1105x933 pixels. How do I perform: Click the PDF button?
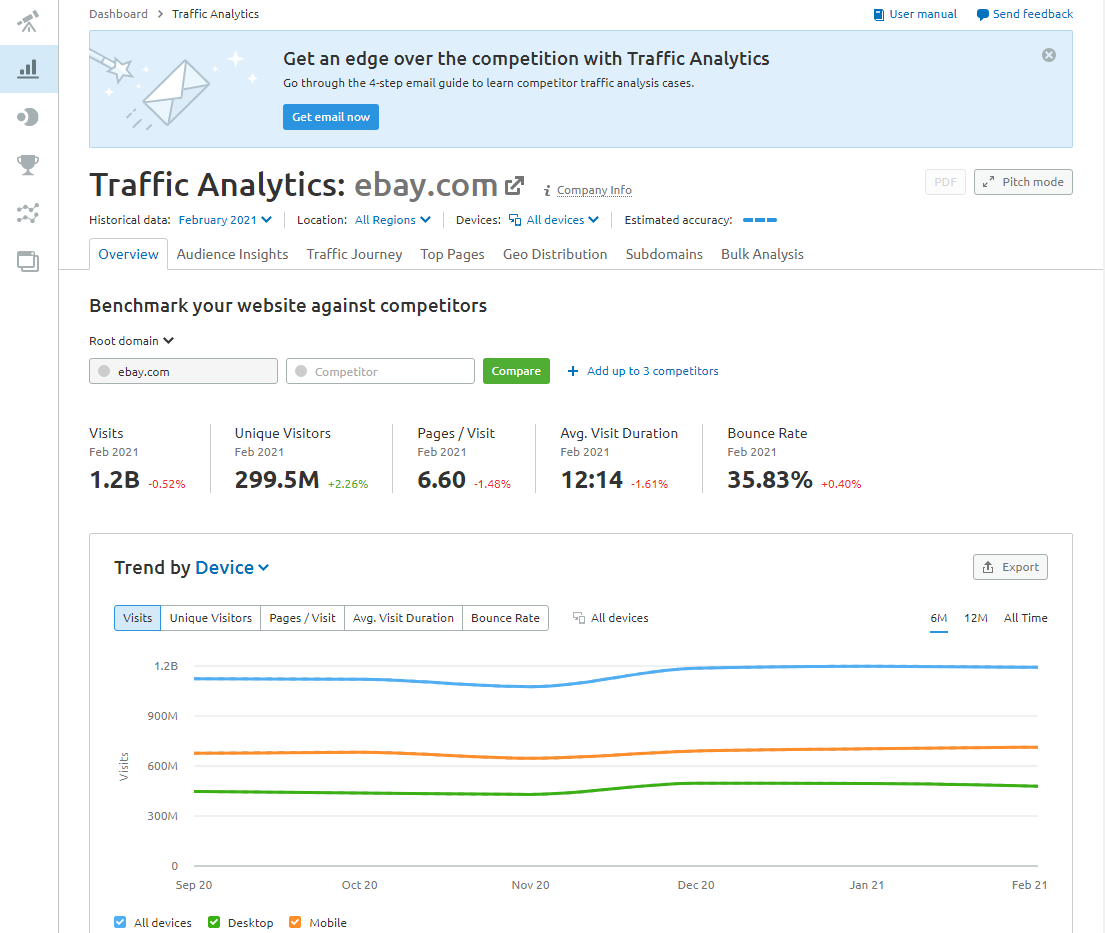click(x=945, y=182)
